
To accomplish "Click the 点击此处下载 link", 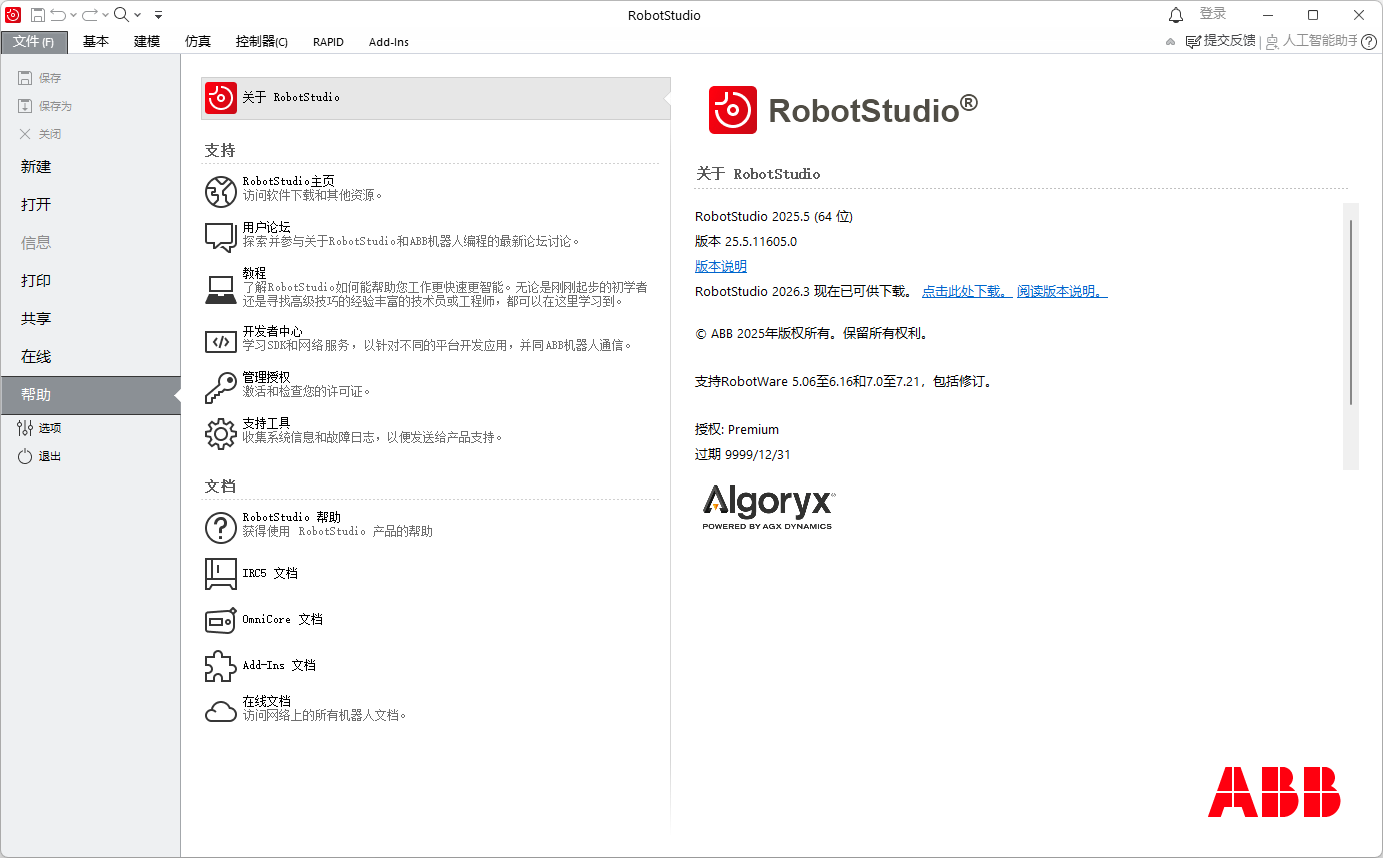I will click(x=967, y=291).
